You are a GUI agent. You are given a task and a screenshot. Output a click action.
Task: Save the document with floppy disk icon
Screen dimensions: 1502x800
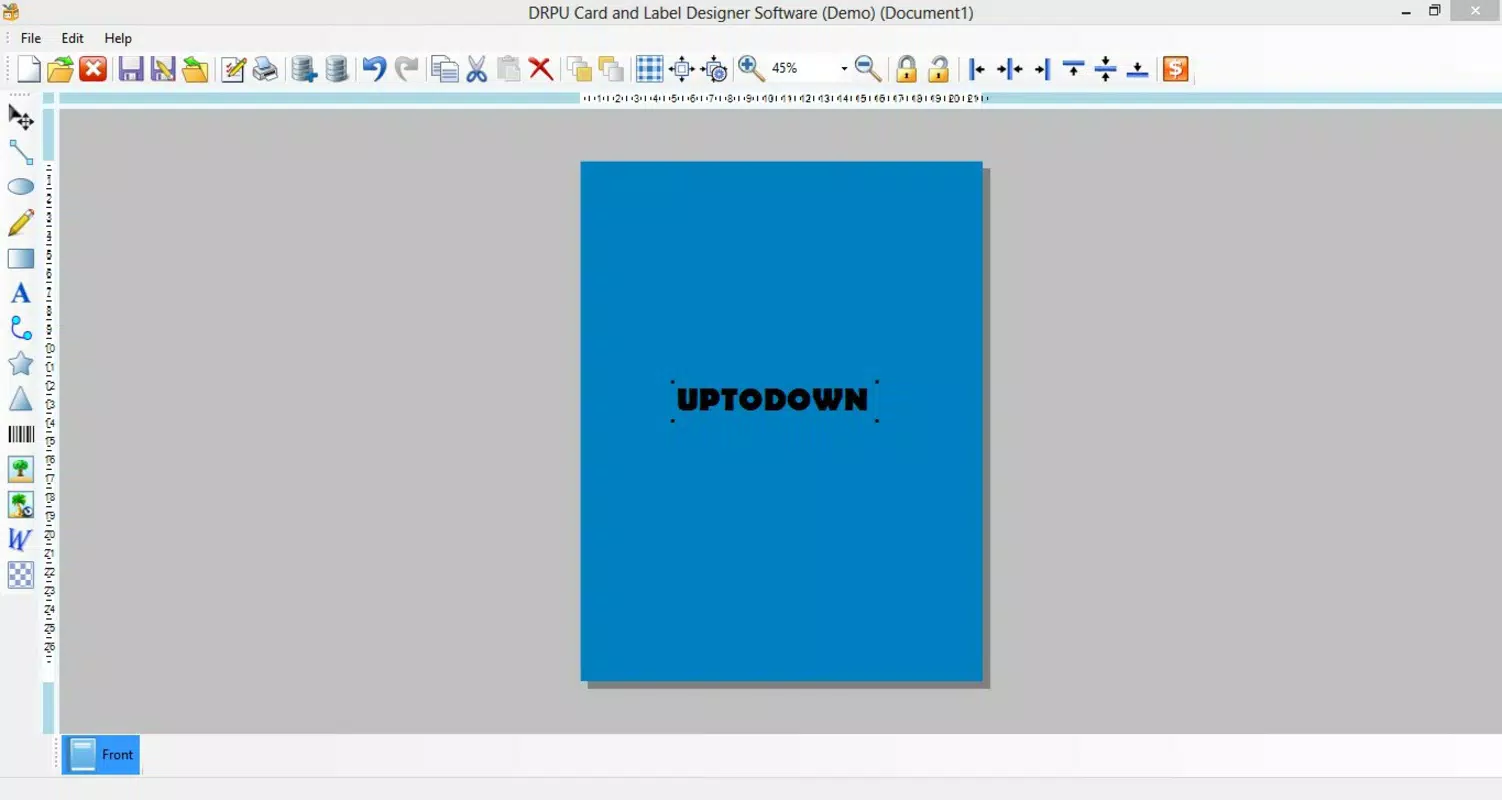pyautogui.click(x=131, y=69)
